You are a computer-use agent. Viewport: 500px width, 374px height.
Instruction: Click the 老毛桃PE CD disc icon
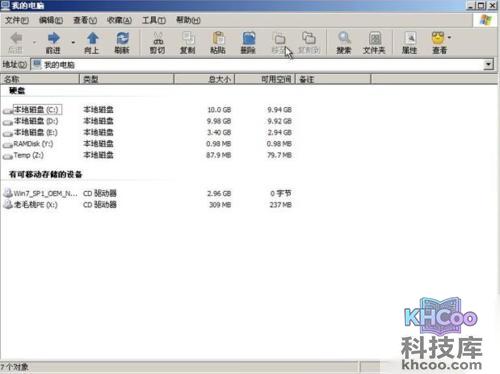(x=8, y=204)
